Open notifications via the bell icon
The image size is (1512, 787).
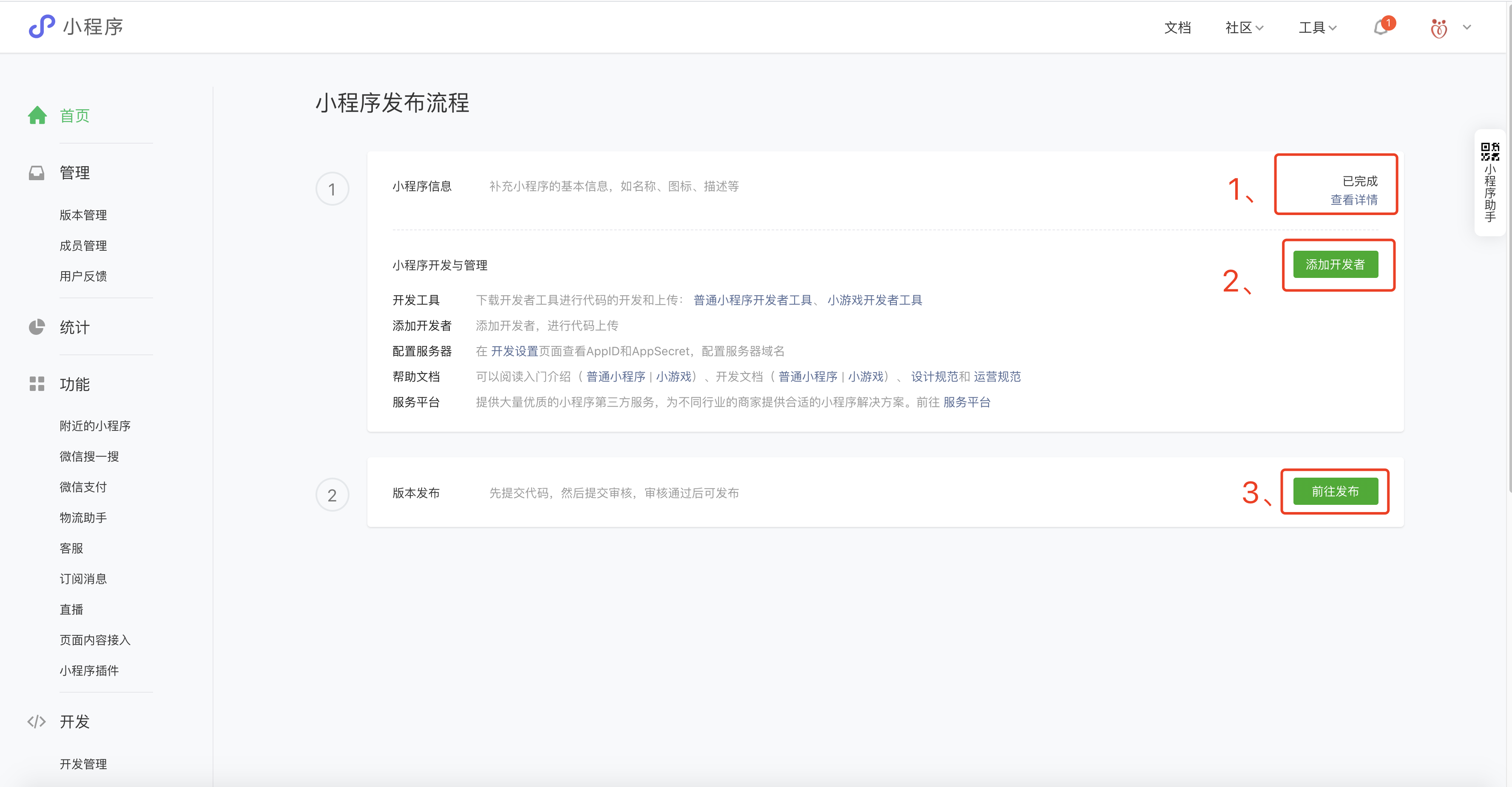click(1381, 28)
